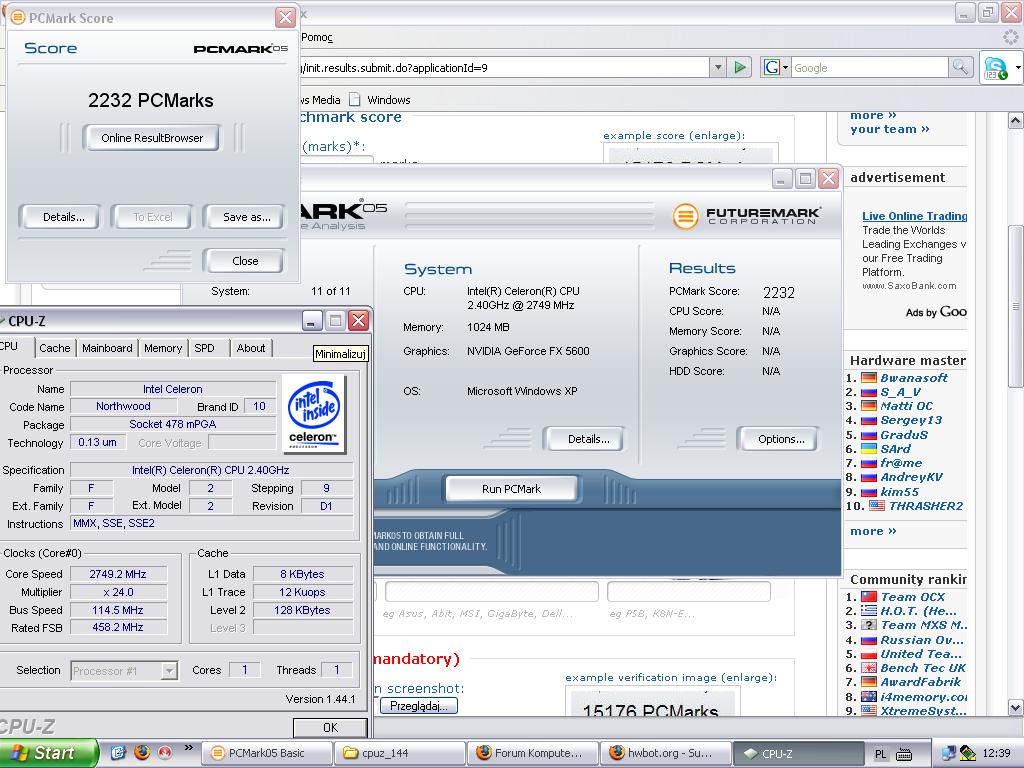Click the page scrollbar down arrow
This screenshot has height=768, width=1024.
click(x=1016, y=707)
